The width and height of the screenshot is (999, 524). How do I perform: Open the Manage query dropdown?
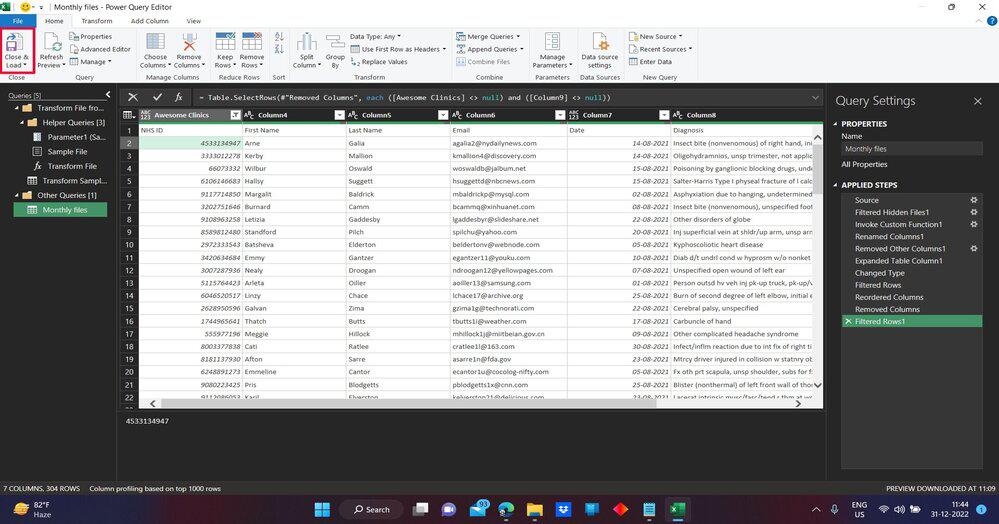pyautogui.click(x=90, y=62)
